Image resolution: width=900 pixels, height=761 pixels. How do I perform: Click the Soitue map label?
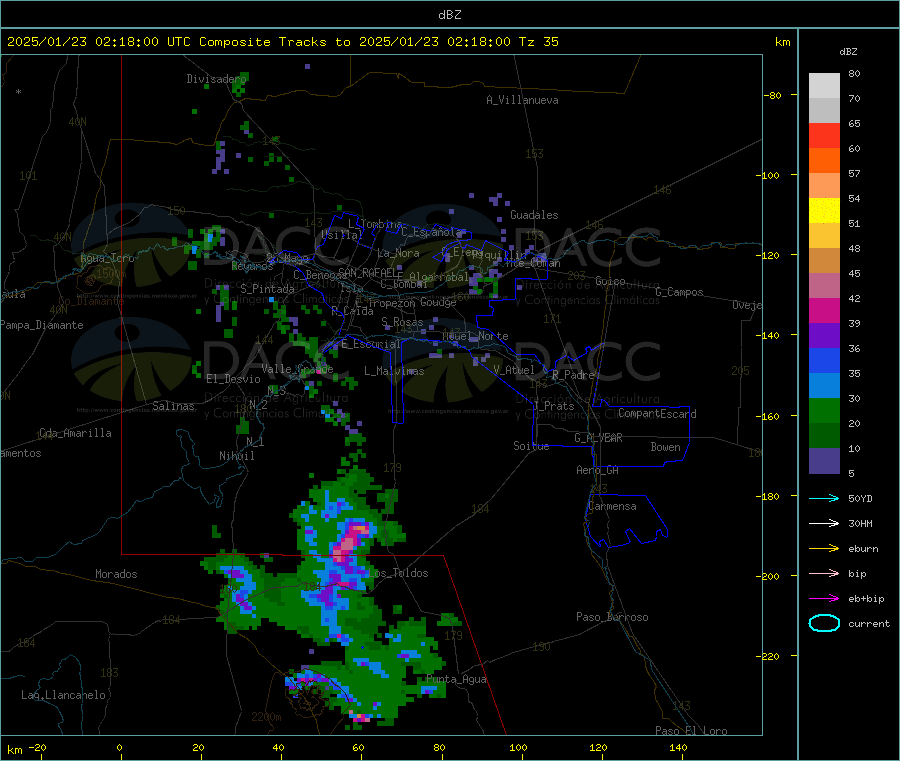coord(531,446)
